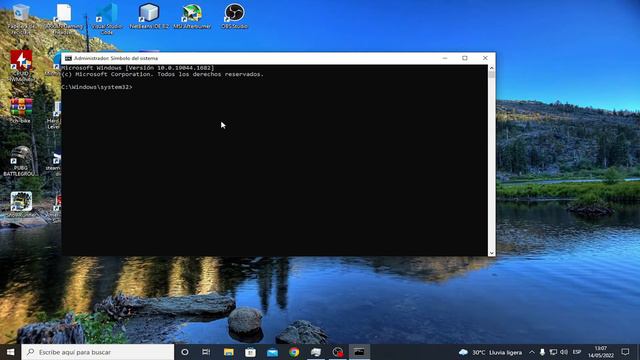Open the volume control in the tray
640x360 pixels.
tap(564, 352)
